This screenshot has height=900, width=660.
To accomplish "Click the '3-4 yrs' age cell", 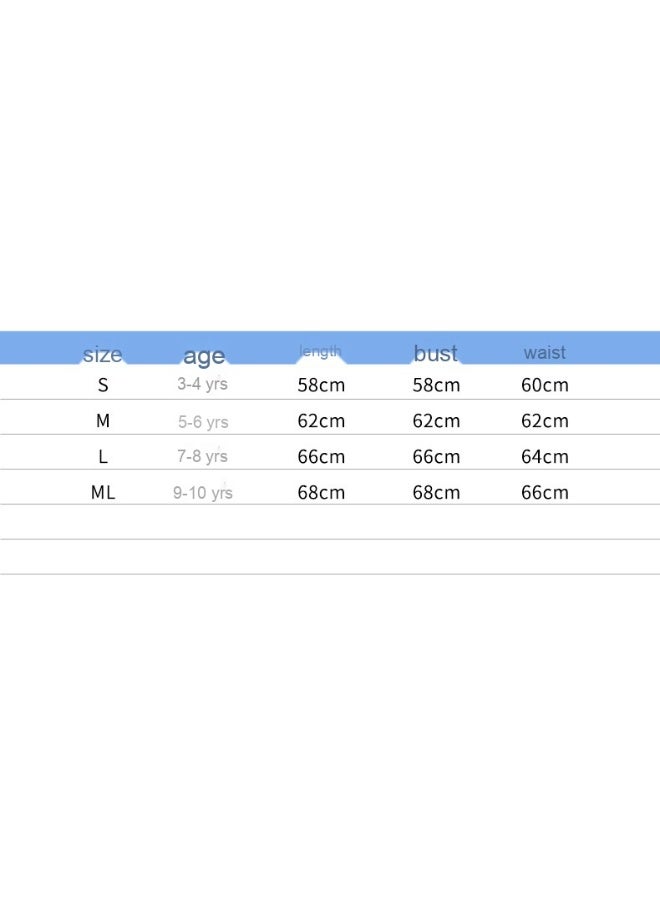I will (x=203, y=384).
